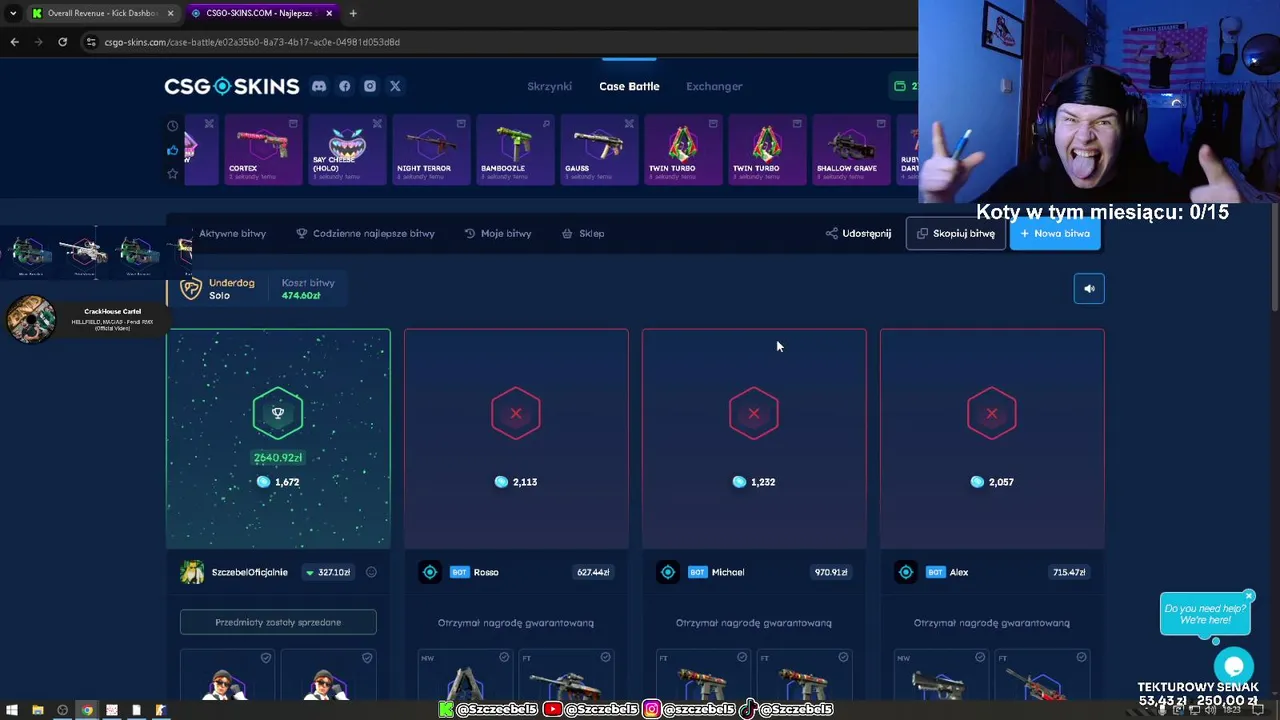
Task: Open Chrome from the Windows taskbar
Action: (x=87, y=710)
